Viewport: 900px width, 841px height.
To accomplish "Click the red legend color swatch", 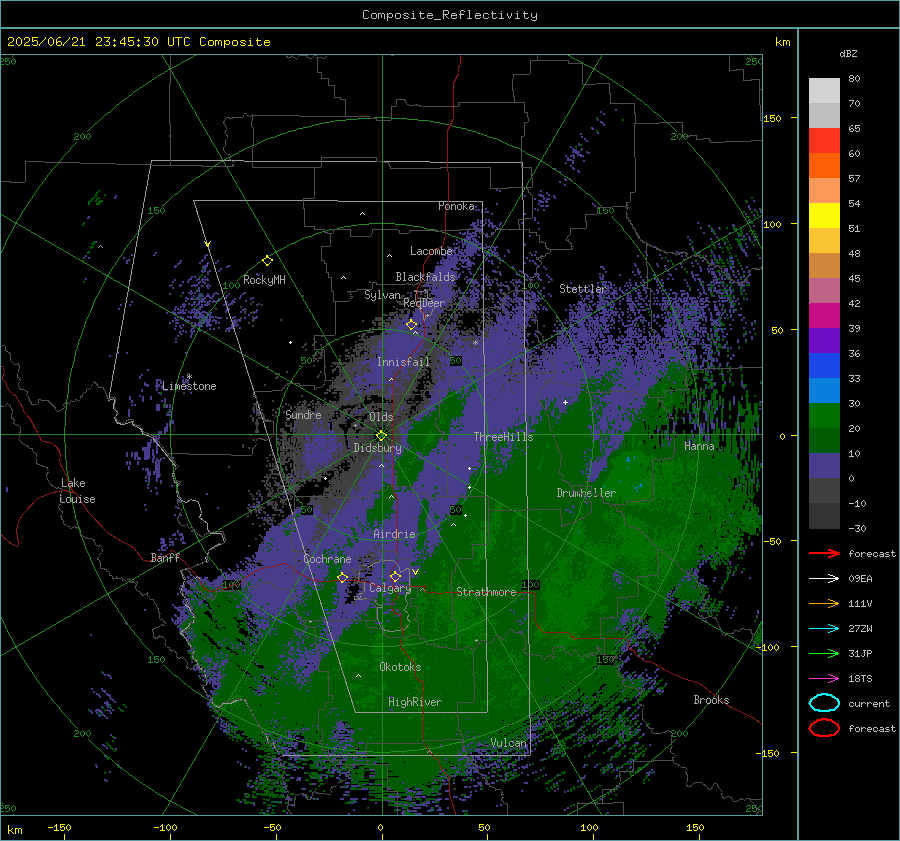I will pyautogui.click(x=824, y=141).
